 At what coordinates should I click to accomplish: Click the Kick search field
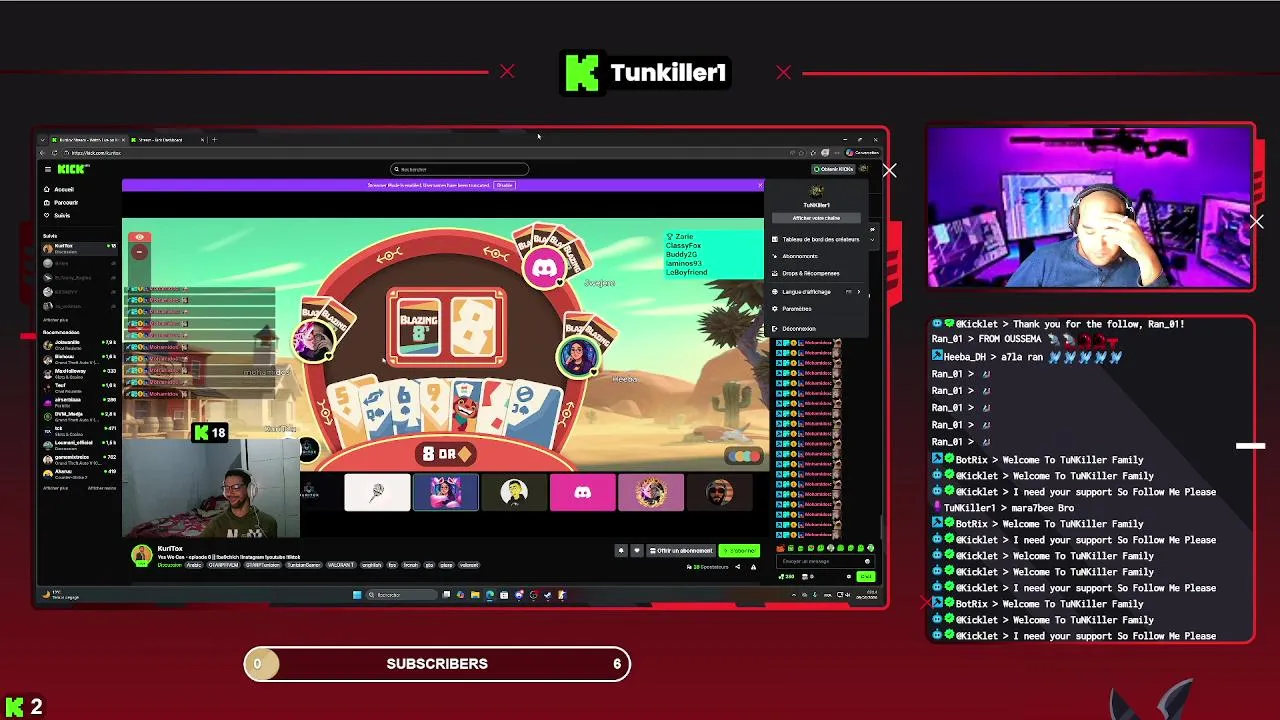(x=459, y=169)
